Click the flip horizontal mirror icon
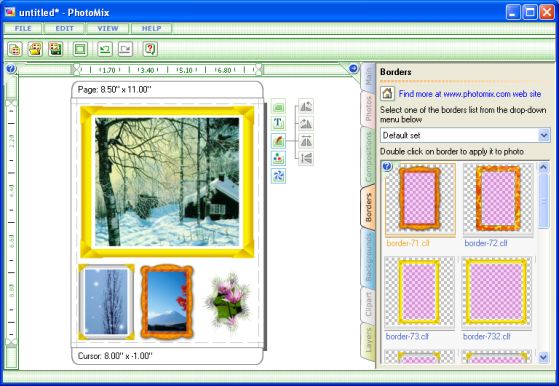The image size is (559, 386). coord(306,141)
